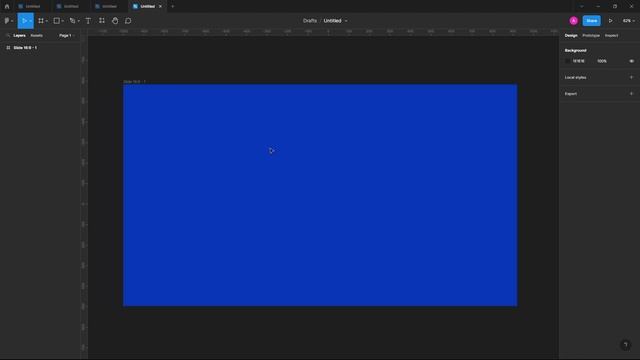
Task: Open the tabs list chevron in title bar
Action: click(x=582, y=7)
